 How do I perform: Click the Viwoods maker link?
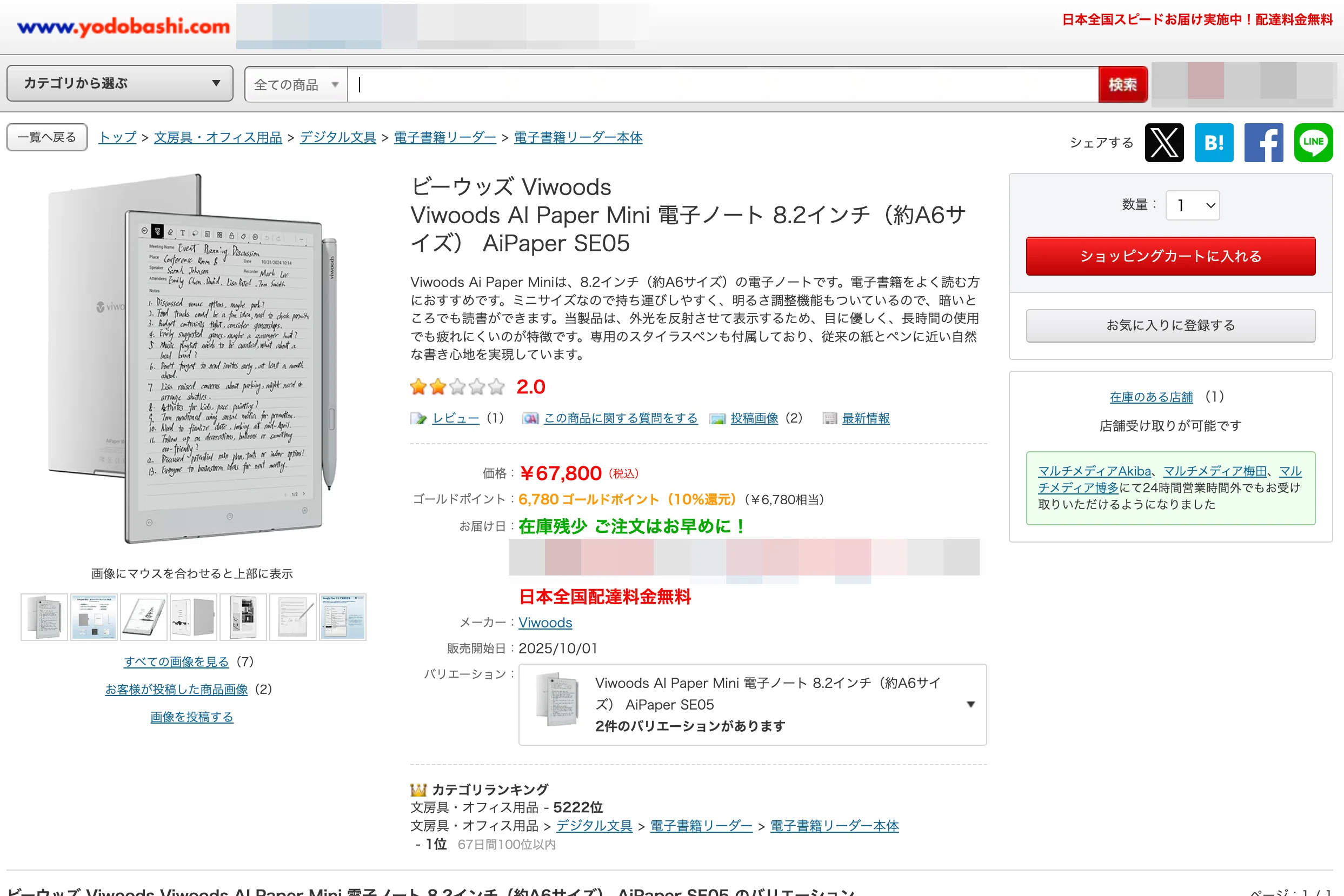tap(545, 623)
